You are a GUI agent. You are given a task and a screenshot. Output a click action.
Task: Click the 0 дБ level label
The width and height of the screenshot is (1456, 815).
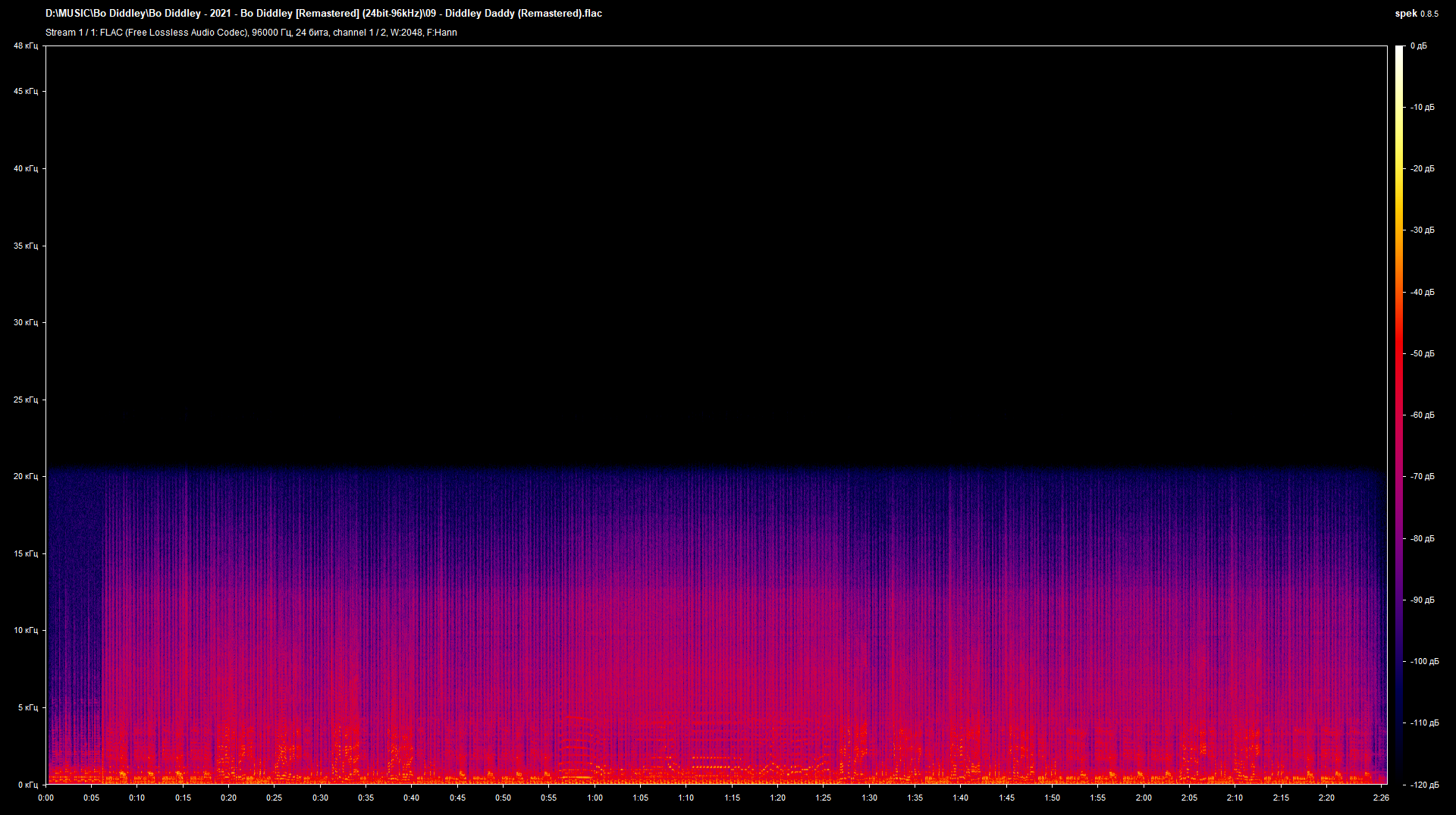click(x=1418, y=46)
